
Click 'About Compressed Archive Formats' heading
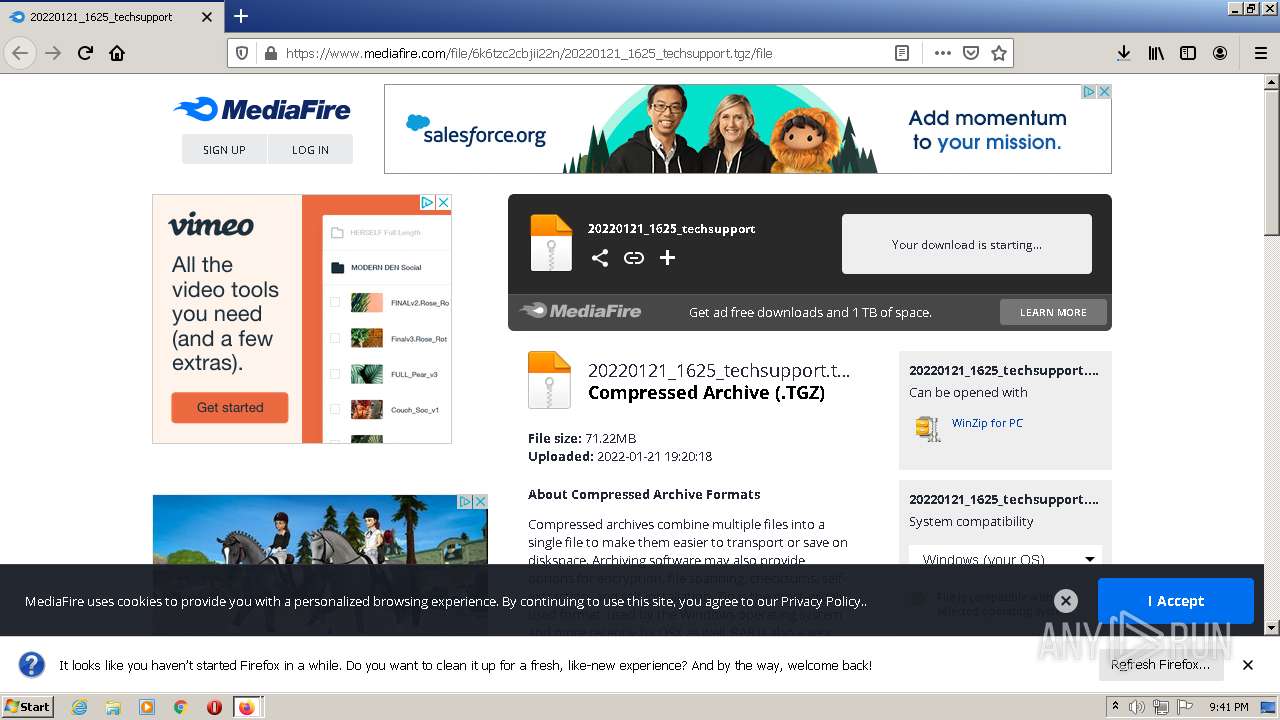pyautogui.click(x=644, y=494)
